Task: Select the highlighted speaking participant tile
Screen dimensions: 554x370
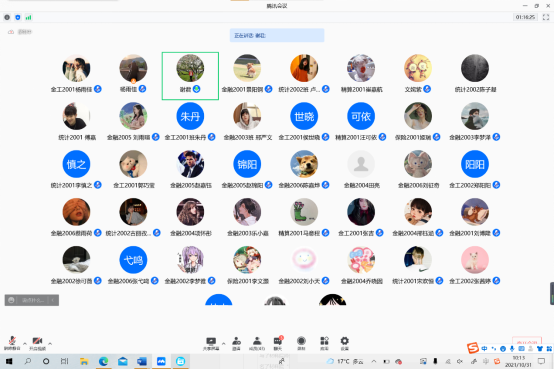Action: [190, 76]
